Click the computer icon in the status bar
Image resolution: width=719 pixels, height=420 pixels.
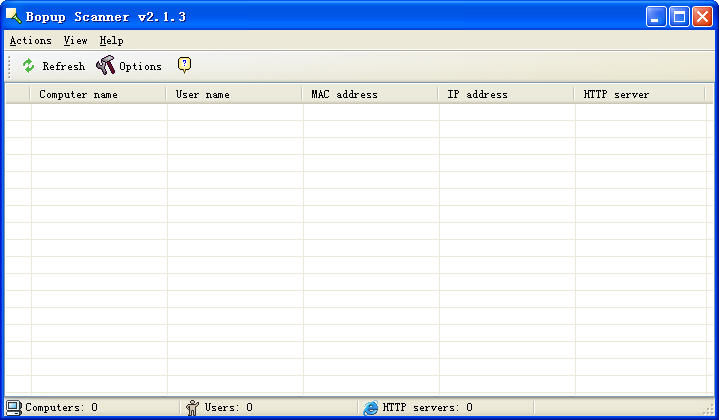coord(14,408)
